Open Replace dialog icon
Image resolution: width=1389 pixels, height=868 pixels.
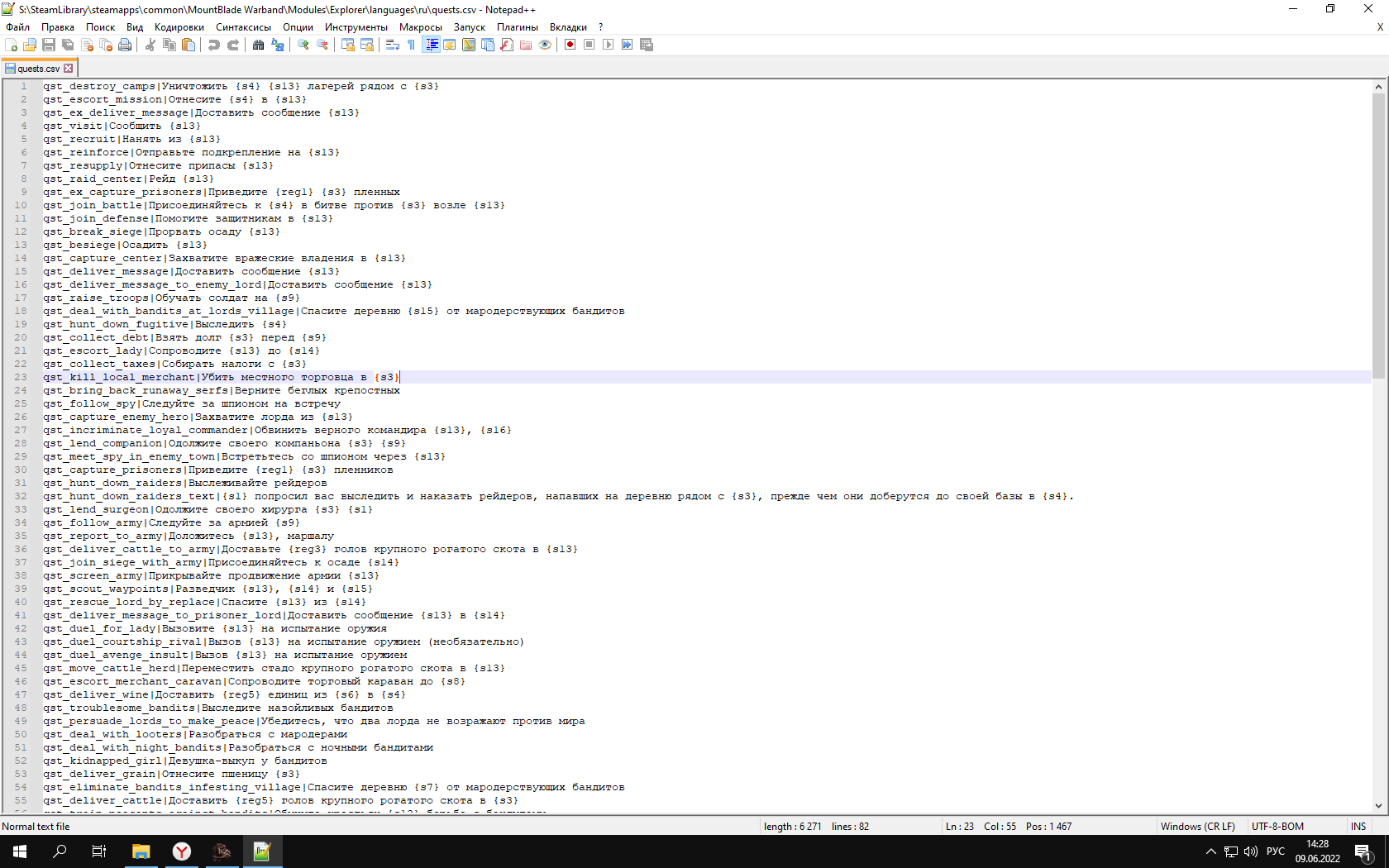click(x=278, y=45)
